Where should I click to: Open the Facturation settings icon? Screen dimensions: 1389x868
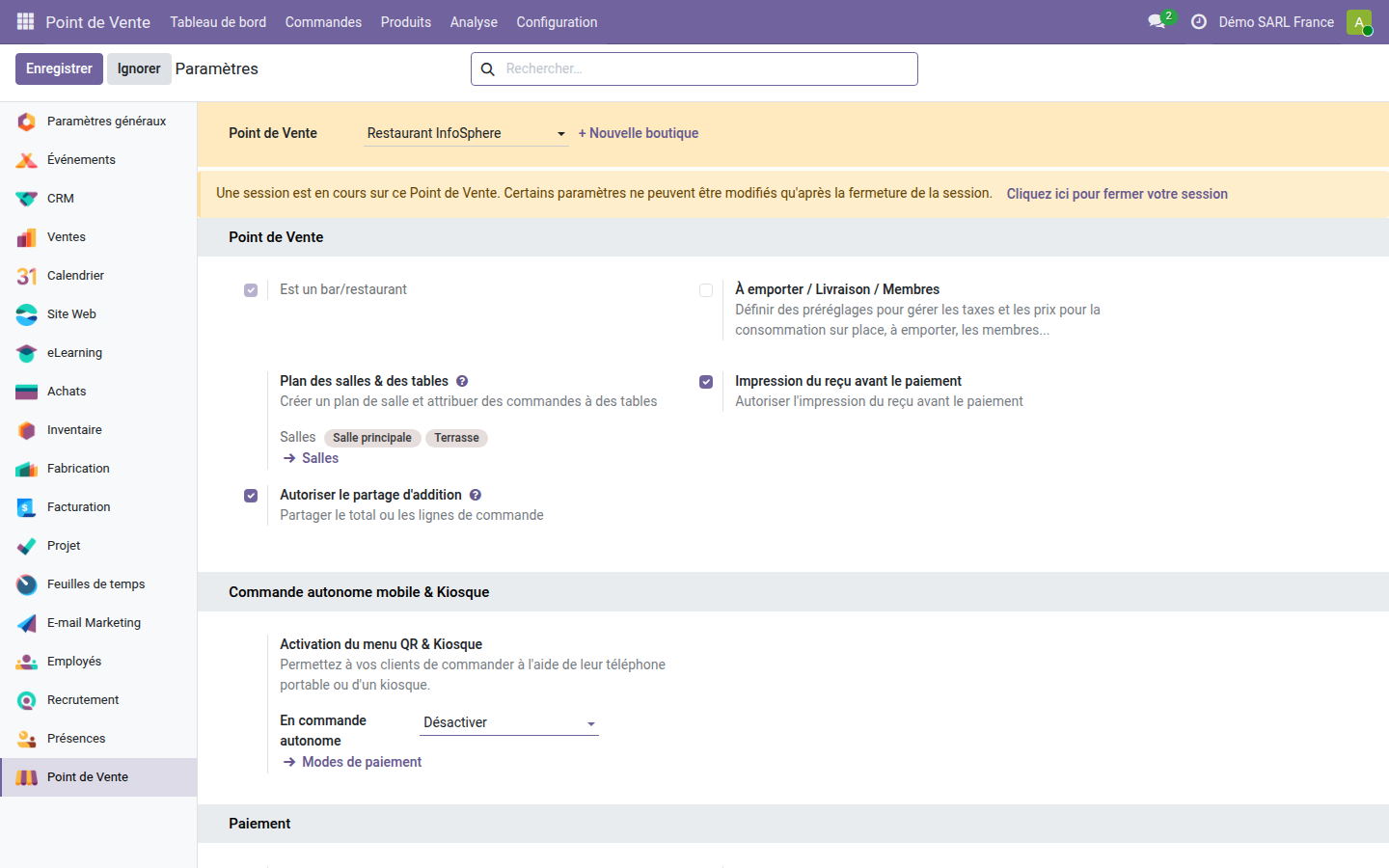[x=27, y=507]
